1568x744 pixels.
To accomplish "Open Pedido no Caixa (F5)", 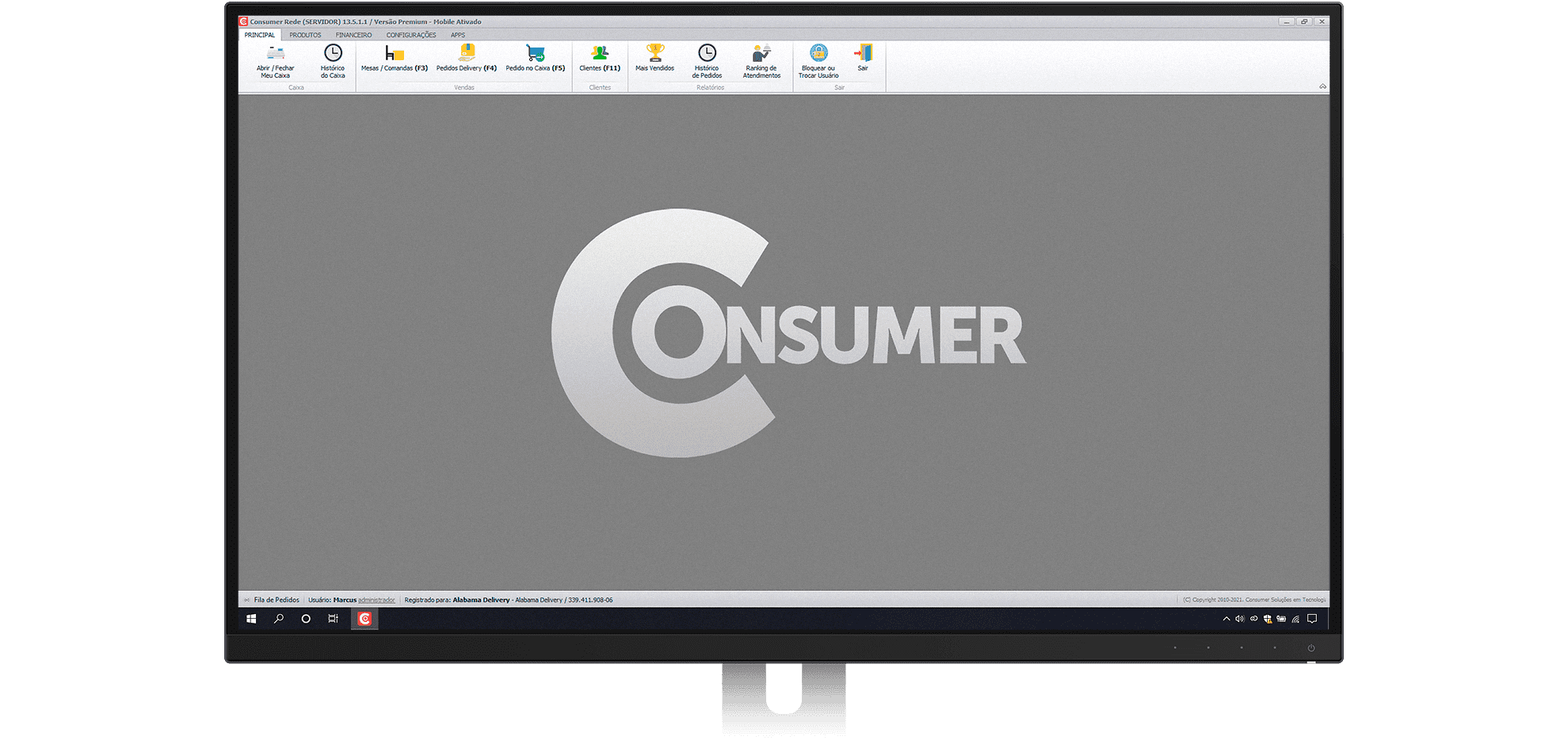I will (536, 58).
